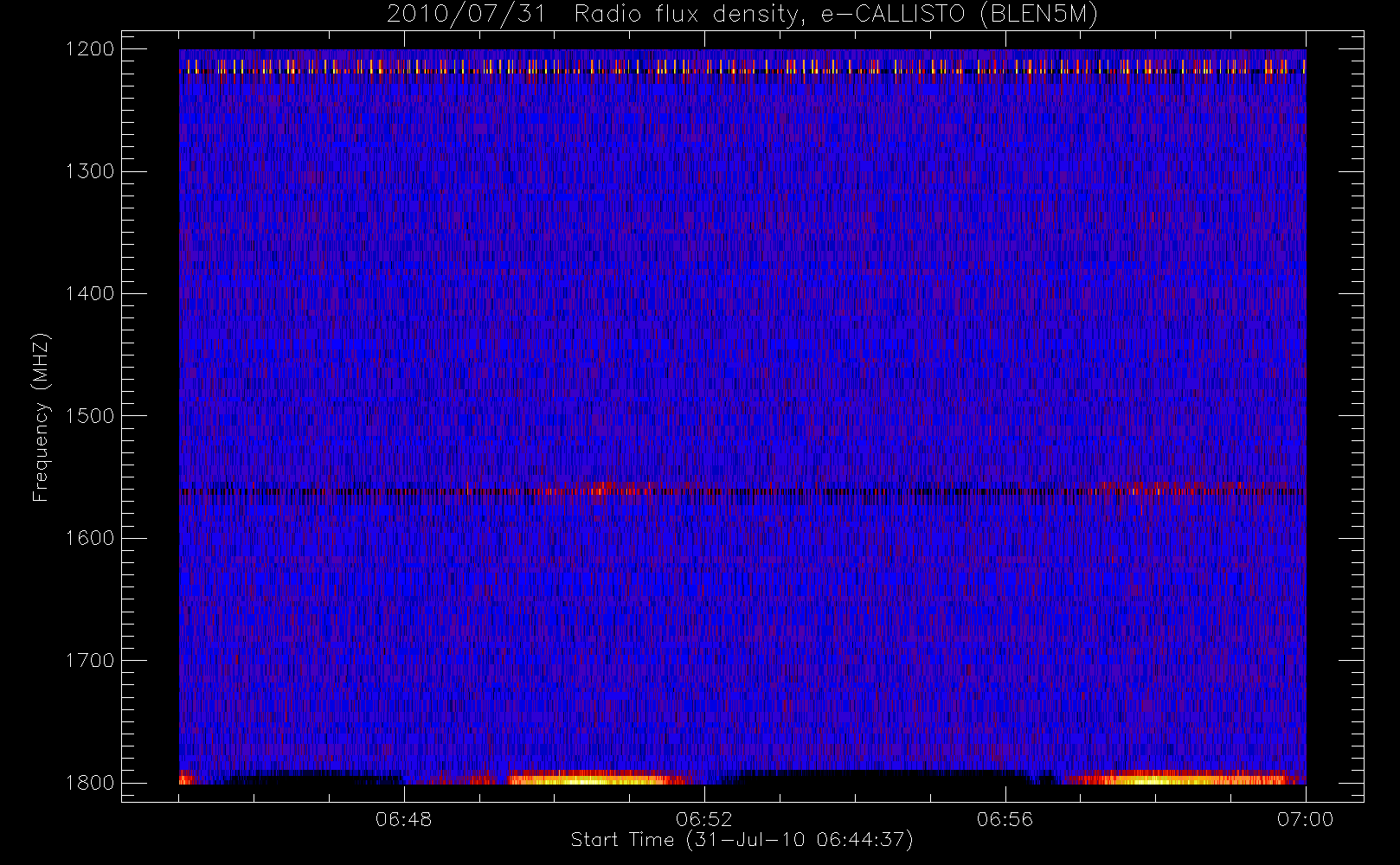Click the 1500 frequency tick label
The image size is (1400, 865).
click(91, 416)
